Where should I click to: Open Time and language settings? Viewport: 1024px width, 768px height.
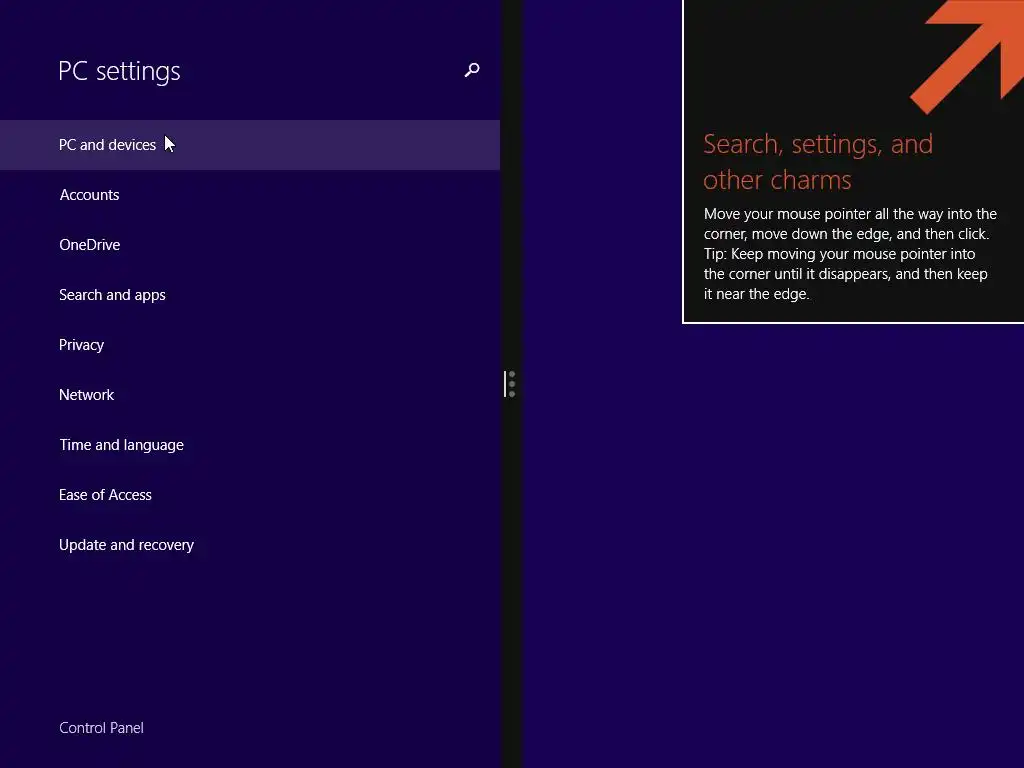(250, 445)
